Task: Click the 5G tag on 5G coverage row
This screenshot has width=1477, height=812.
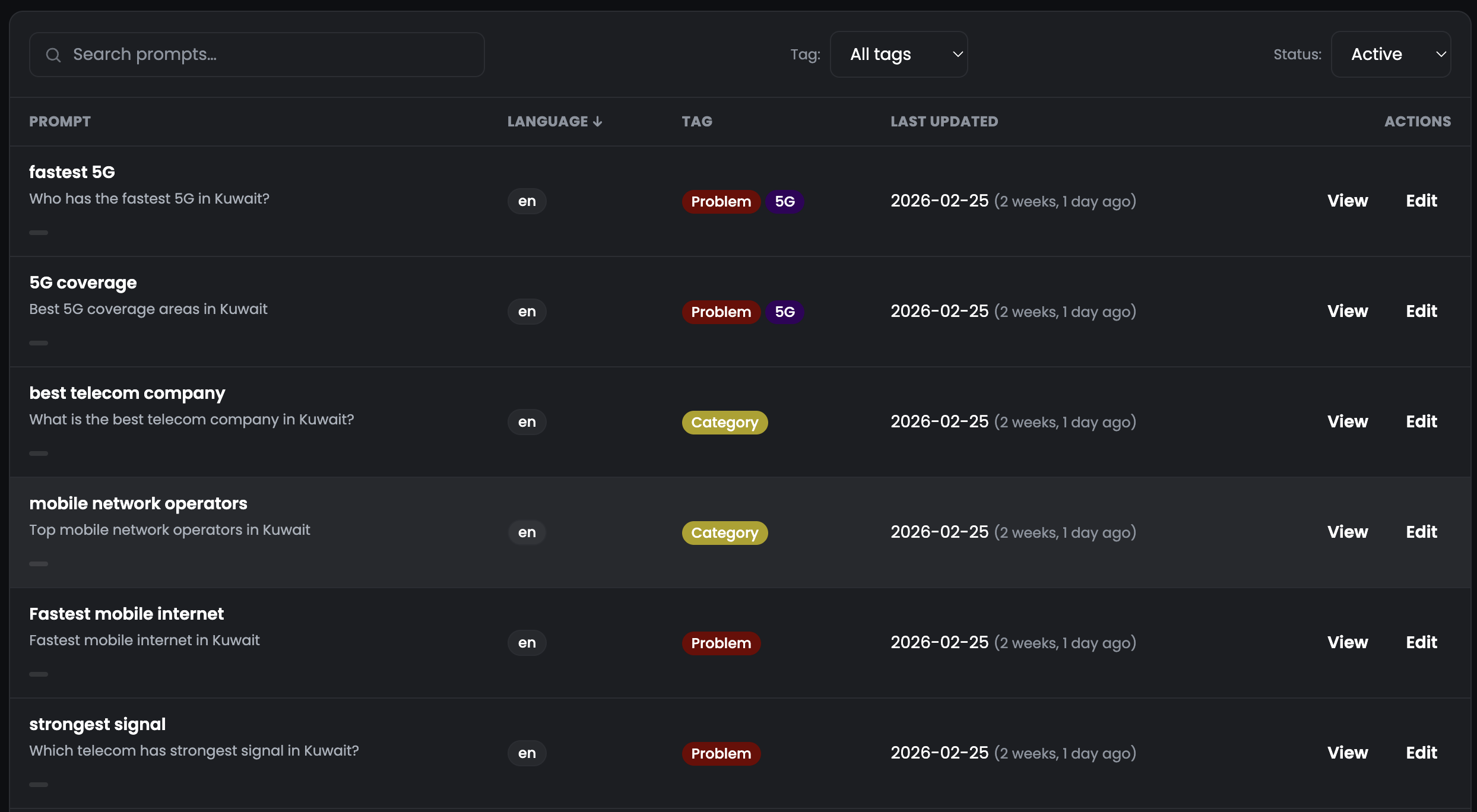Action: coord(784,312)
